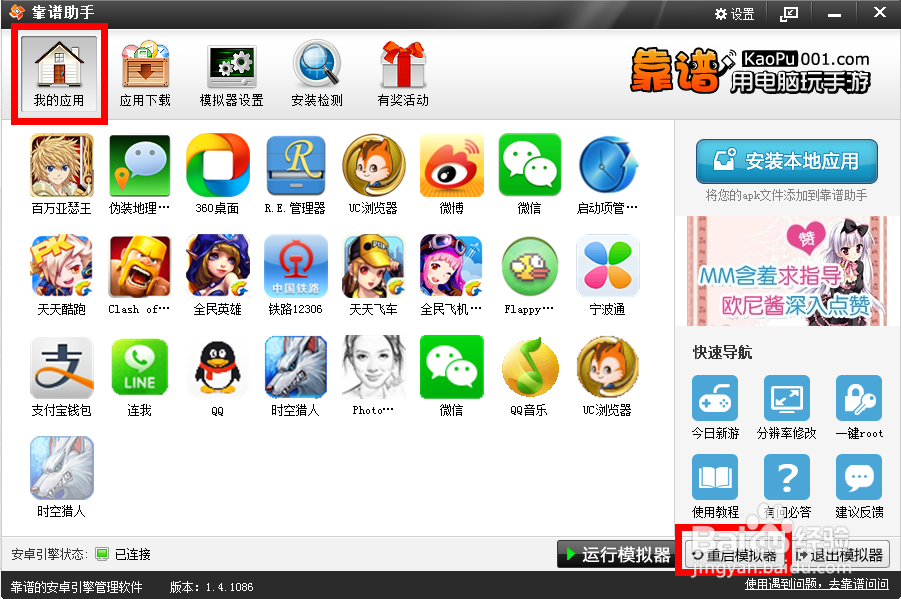Open the 有问必答 question mark icon
The height and width of the screenshot is (599, 901).
(787, 477)
